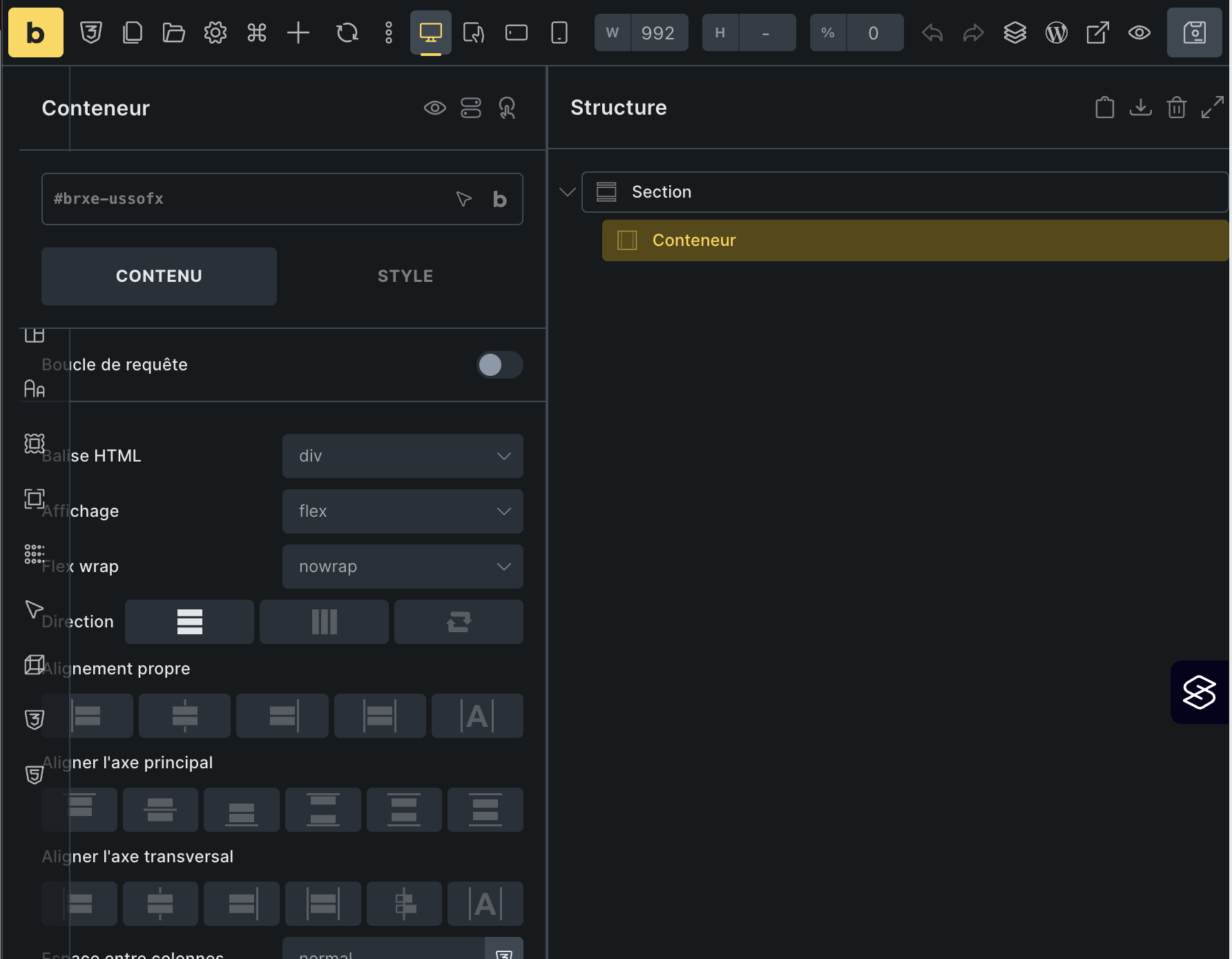Set cross axis alignment to baseline A icon
This screenshot has width=1232, height=959.
[x=485, y=904]
